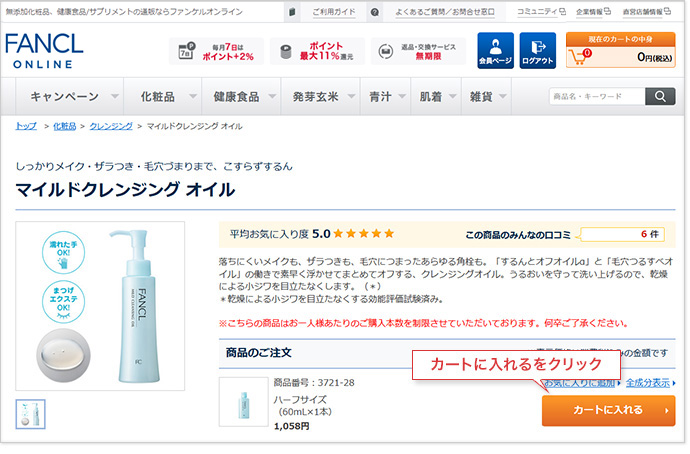This screenshot has width=690, height=454.
Task: Click the 商品番号：3721-28 text
Action: pyautogui.click(x=314, y=383)
